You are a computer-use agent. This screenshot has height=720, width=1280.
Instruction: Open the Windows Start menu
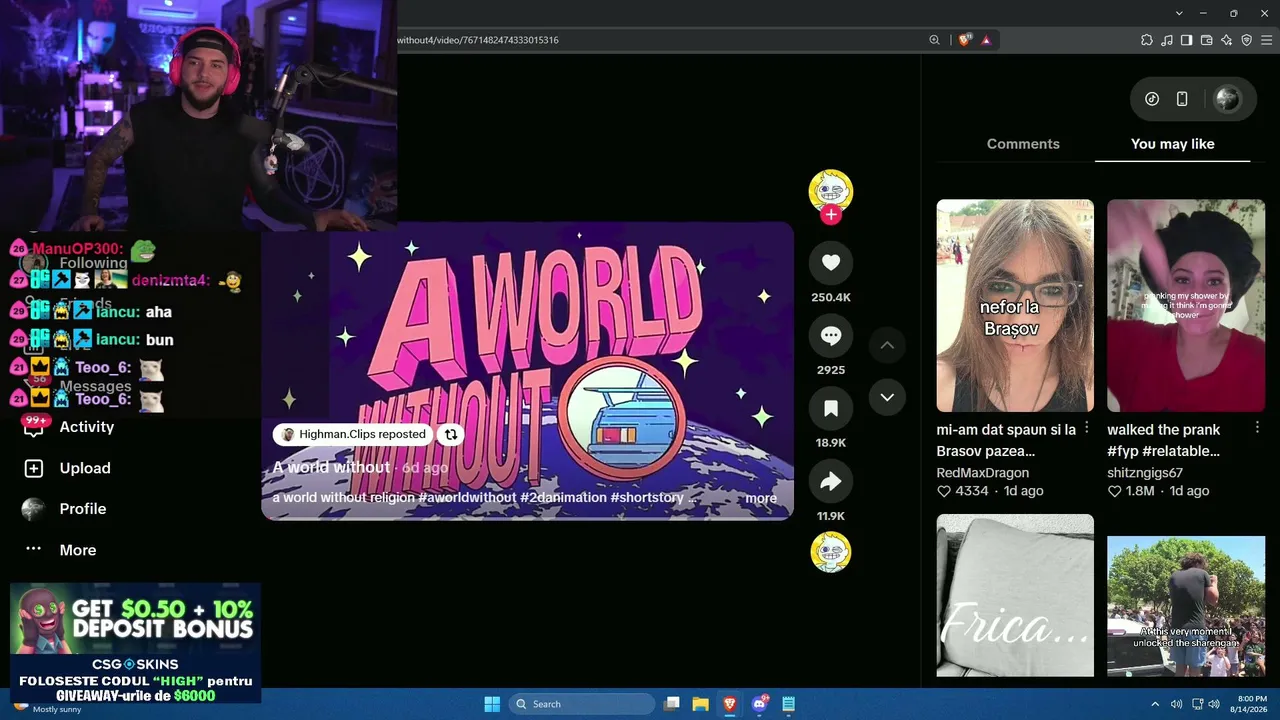492,704
